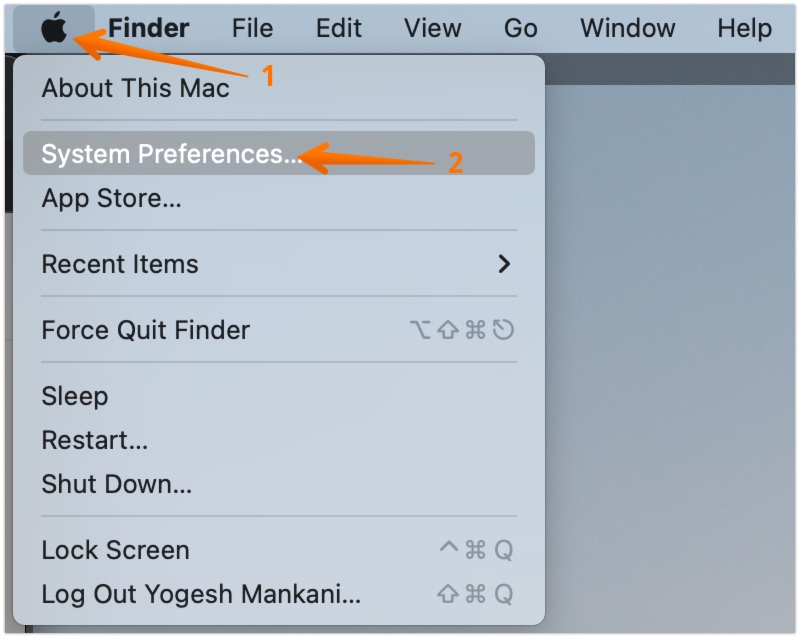
Task: Select Force Quit Finder
Action: point(146,330)
